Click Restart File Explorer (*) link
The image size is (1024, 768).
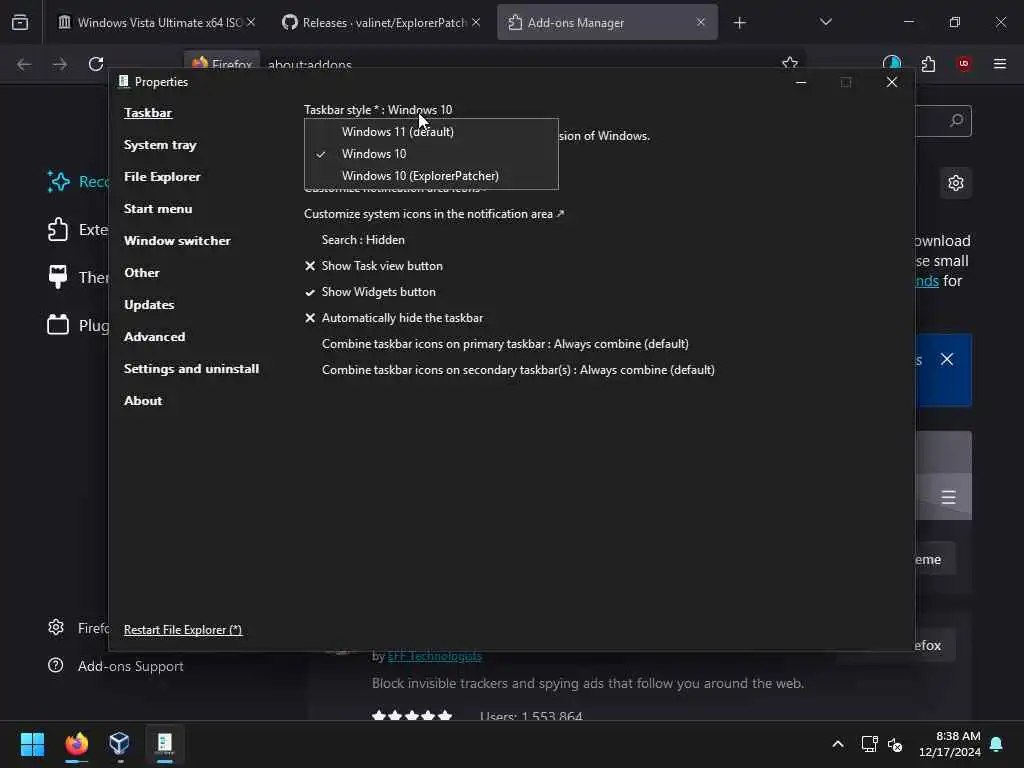click(x=183, y=630)
